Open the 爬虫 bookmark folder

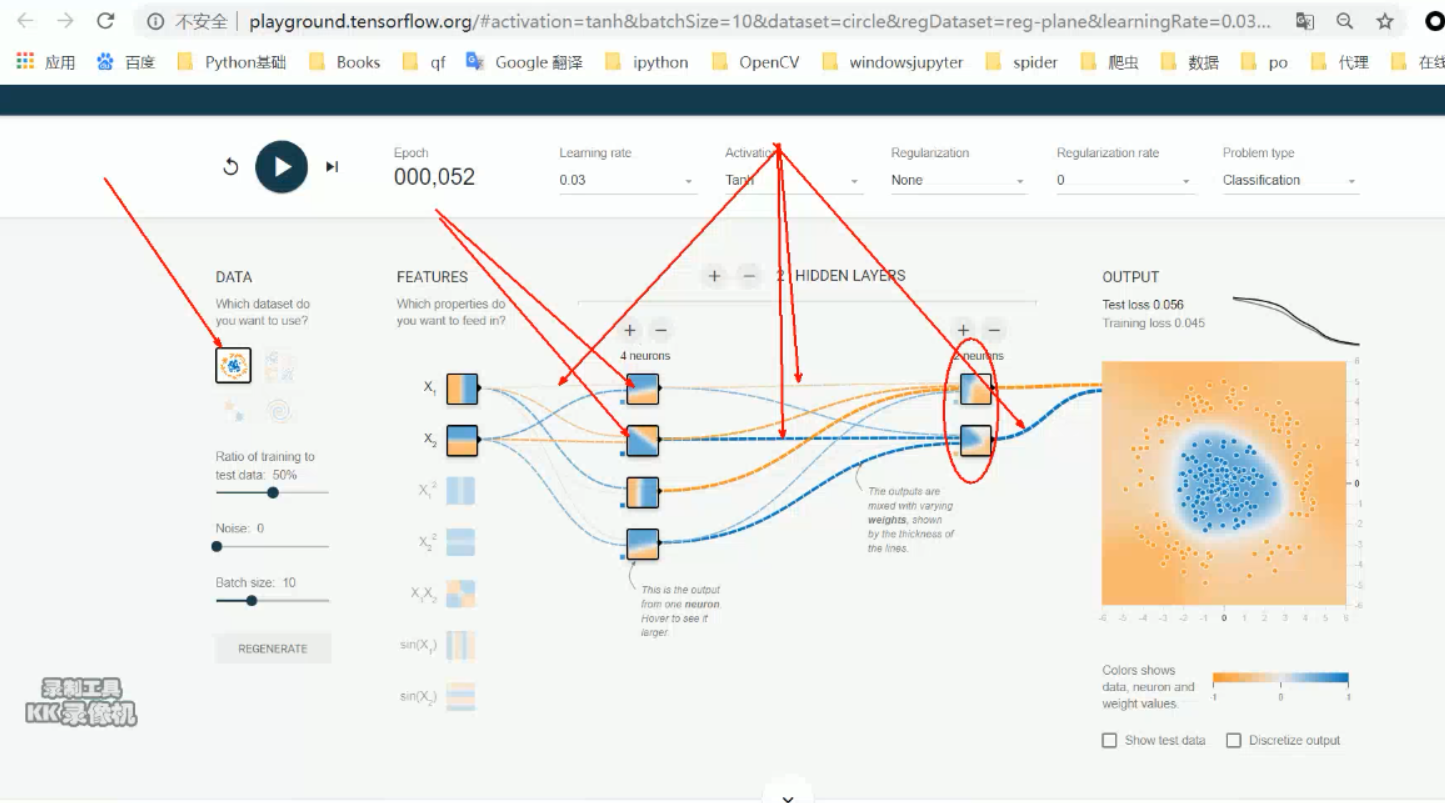point(1109,62)
